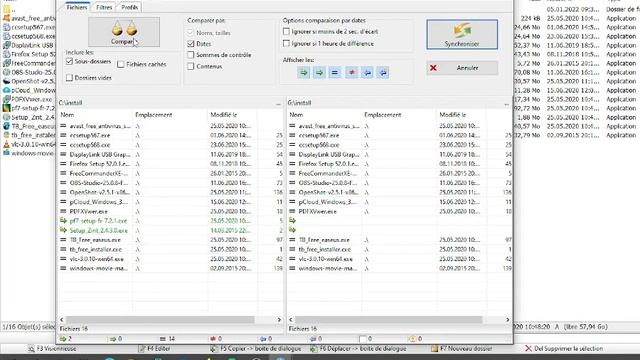Toggle the equal files filter icon
Screen dimensions: 640x360
[x=335, y=73]
